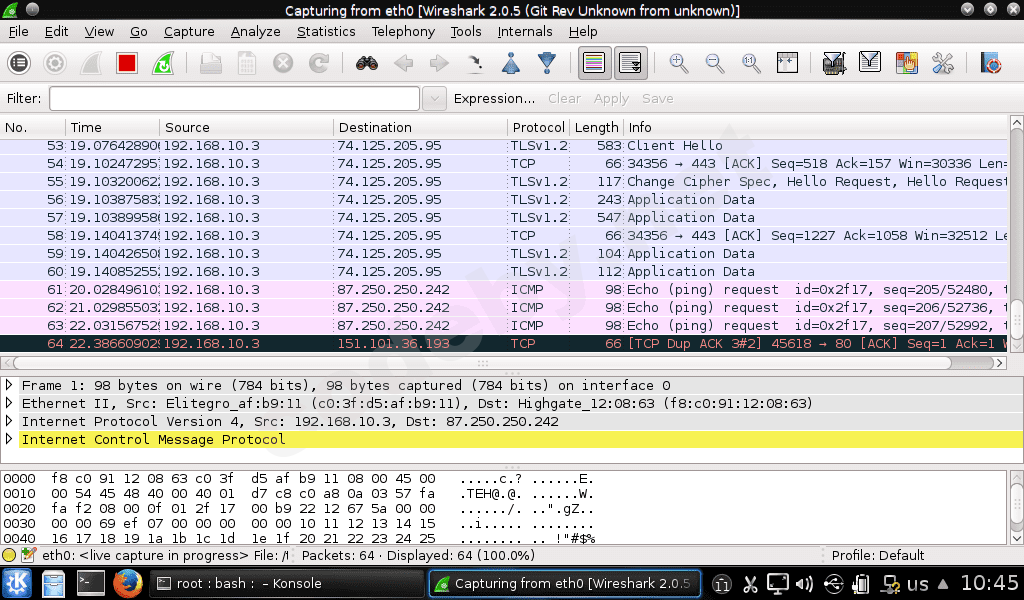Screen dimensions: 1024x600
Task: Open expert info from status bar circle
Action: [x=9, y=555]
